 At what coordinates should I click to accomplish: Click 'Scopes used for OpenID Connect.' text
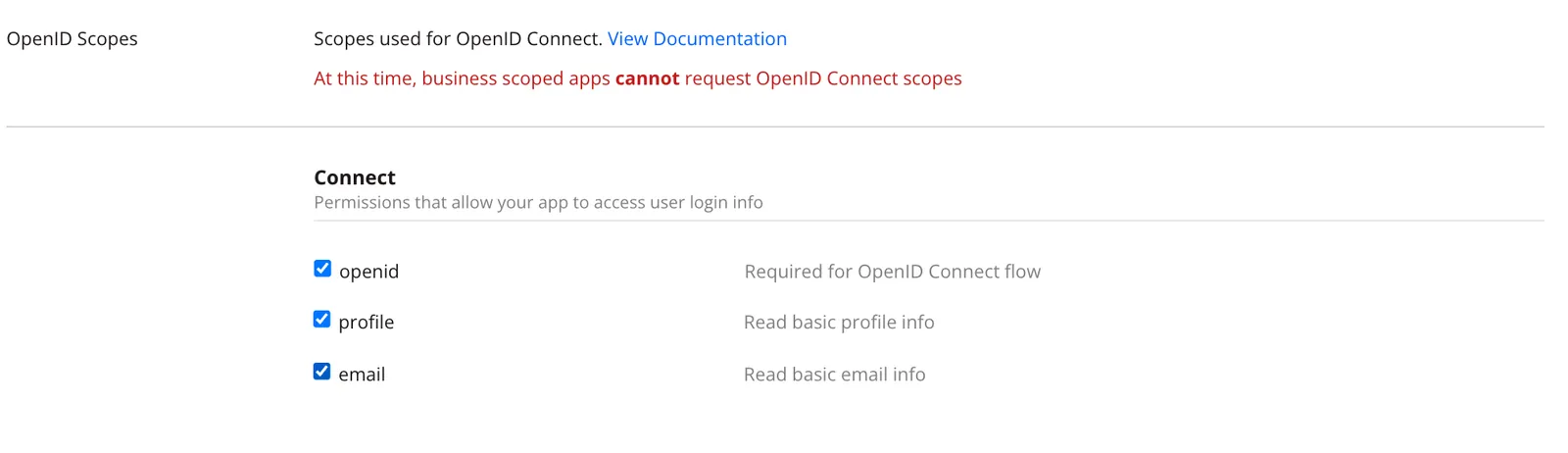[458, 39]
